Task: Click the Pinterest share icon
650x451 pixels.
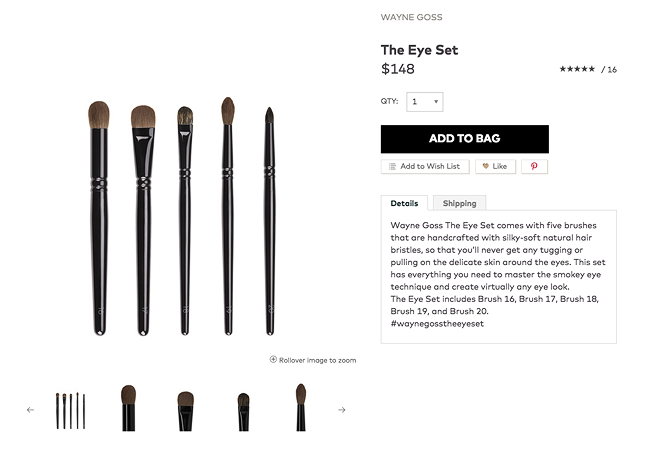Action: [534, 166]
